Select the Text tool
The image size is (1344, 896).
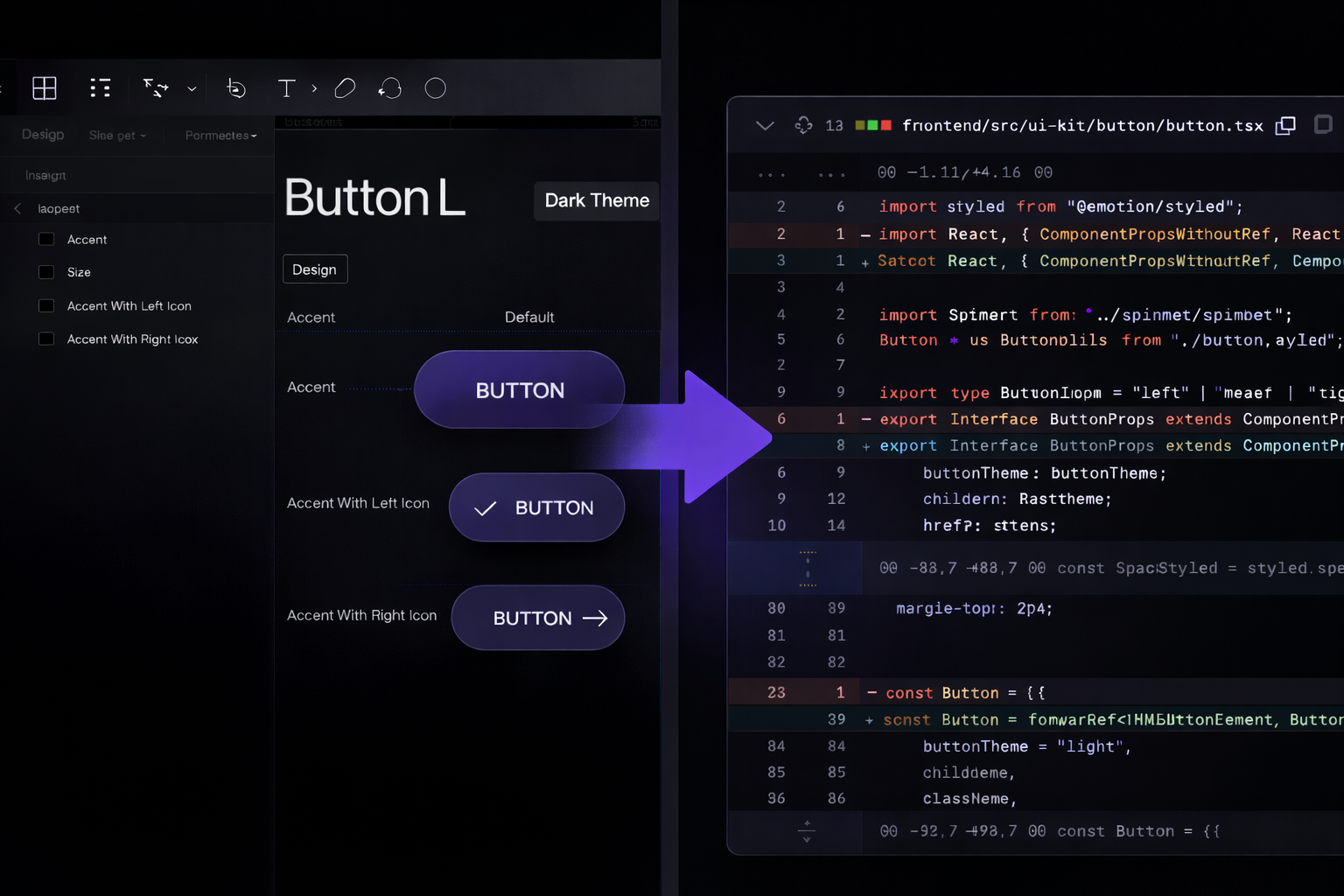tap(286, 87)
